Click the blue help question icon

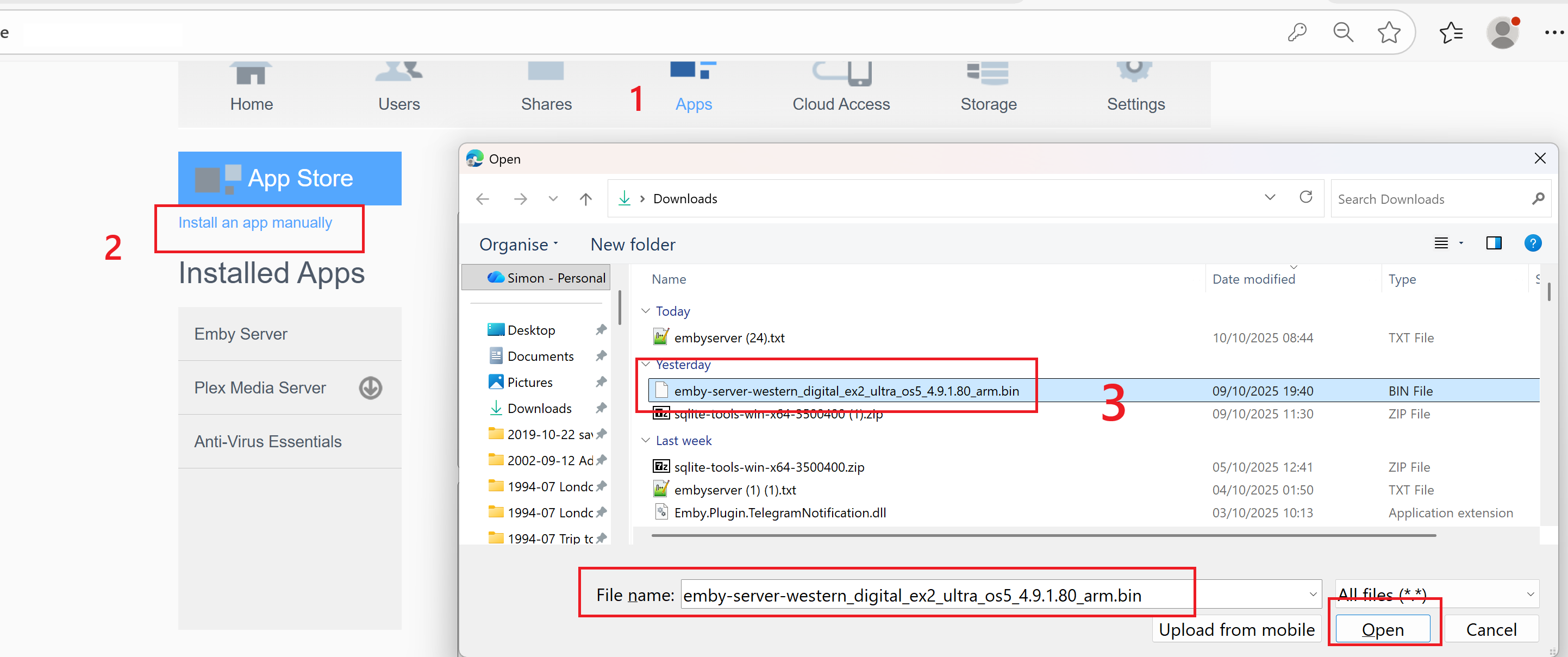(x=1532, y=243)
